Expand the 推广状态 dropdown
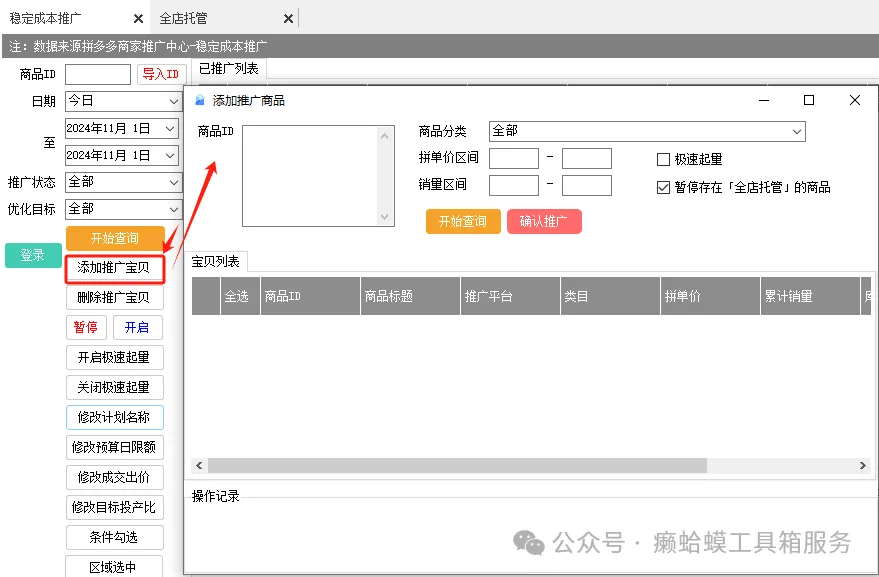 click(x=122, y=182)
